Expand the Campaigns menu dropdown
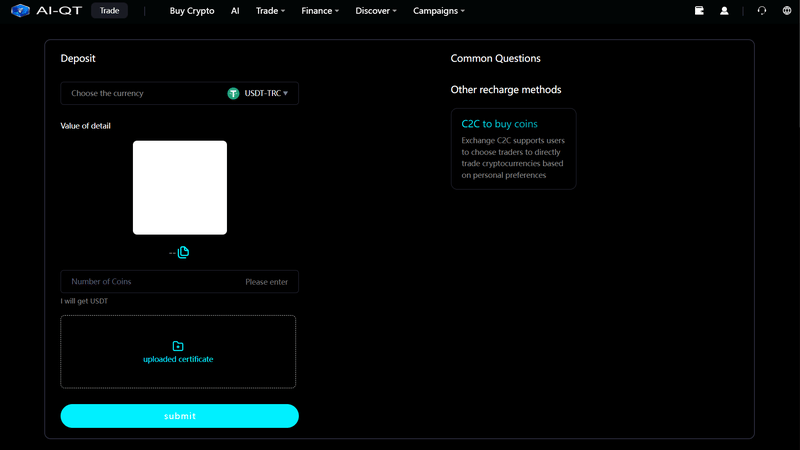The image size is (800, 450). pyautogui.click(x=439, y=11)
